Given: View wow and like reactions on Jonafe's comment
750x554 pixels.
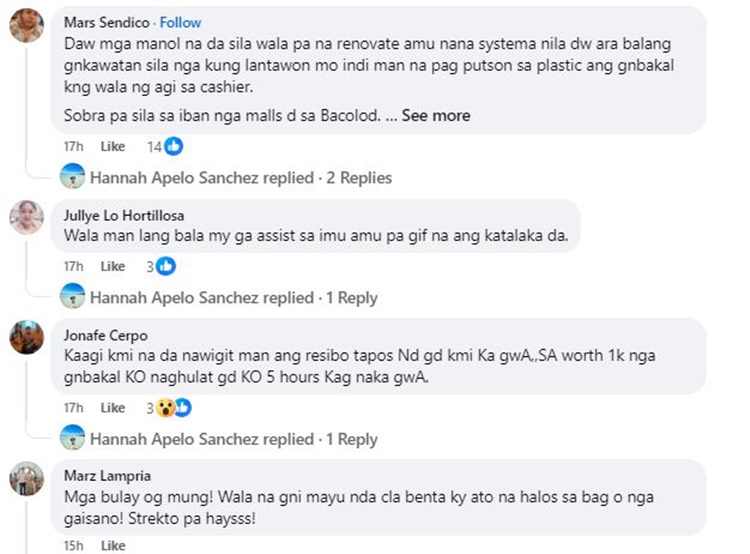Looking at the screenshot, I should pyautogui.click(x=174, y=408).
